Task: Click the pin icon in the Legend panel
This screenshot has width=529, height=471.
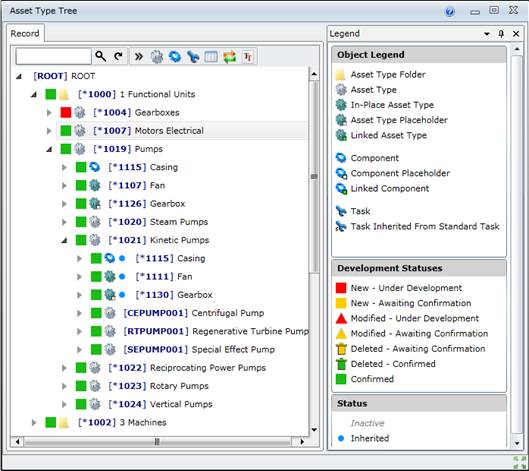Action: (501, 34)
